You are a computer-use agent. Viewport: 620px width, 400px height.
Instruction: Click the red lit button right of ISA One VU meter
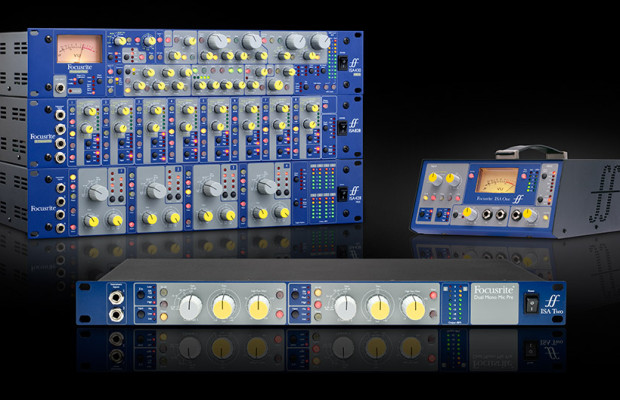(524, 176)
